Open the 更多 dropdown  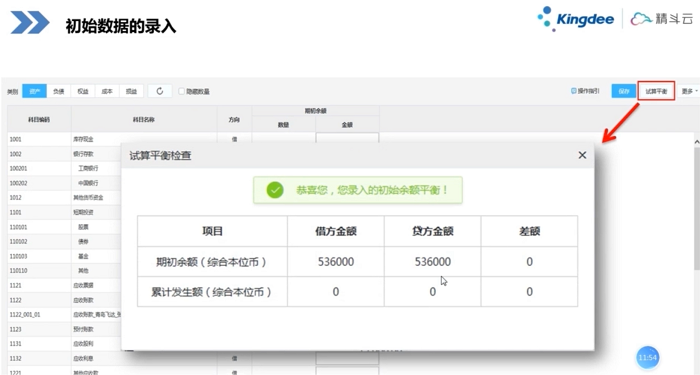(689, 91)
